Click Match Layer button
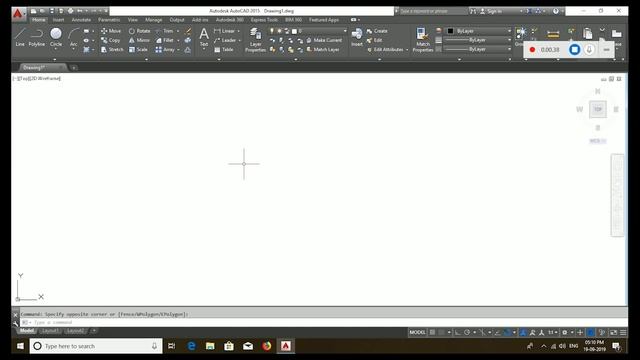The width and height of the screenshot is (640, 360). tap(322, 49)
